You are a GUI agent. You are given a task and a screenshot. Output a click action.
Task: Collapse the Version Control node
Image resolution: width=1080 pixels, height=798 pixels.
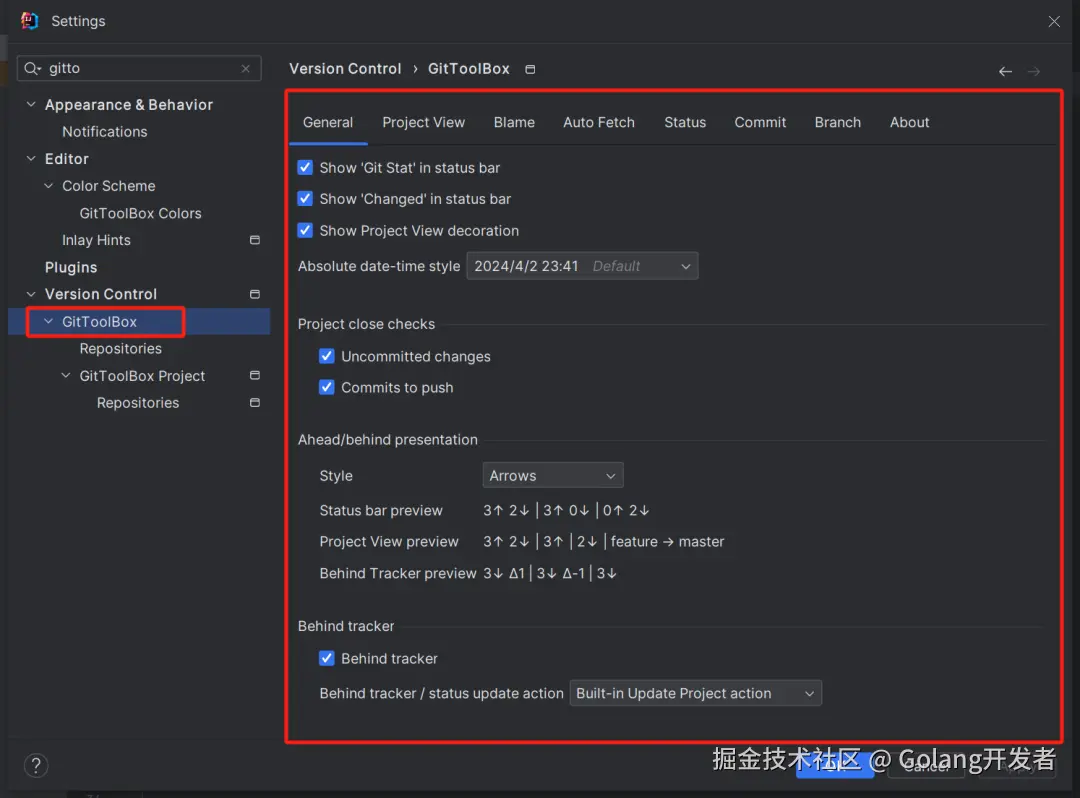(x=31, y=294)
